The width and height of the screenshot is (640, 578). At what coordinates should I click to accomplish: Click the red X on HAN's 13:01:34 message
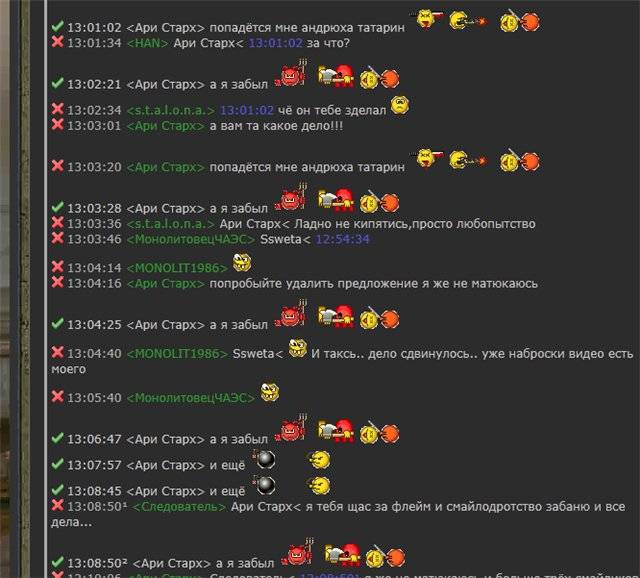click(58, 42)
